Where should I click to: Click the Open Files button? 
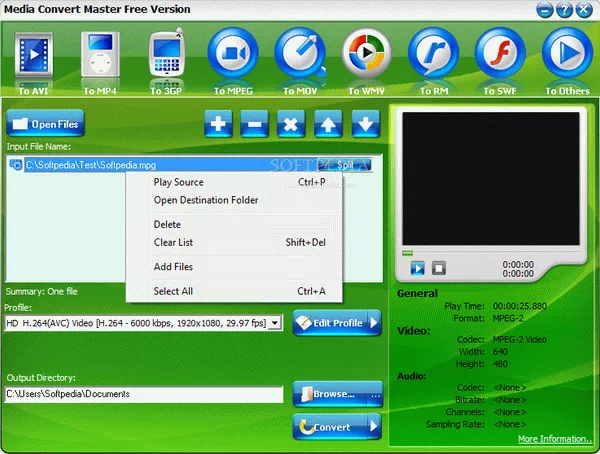pos(45,125)
